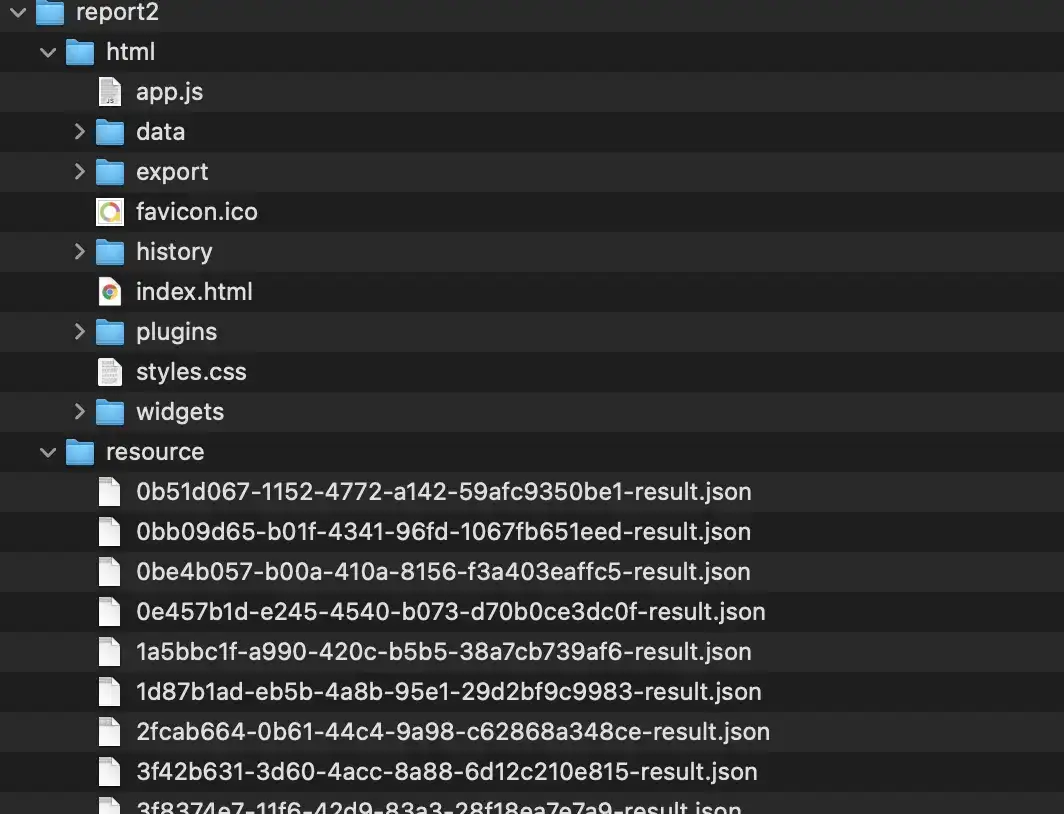
Task: Expand the export folder
Action: (79, 172)
